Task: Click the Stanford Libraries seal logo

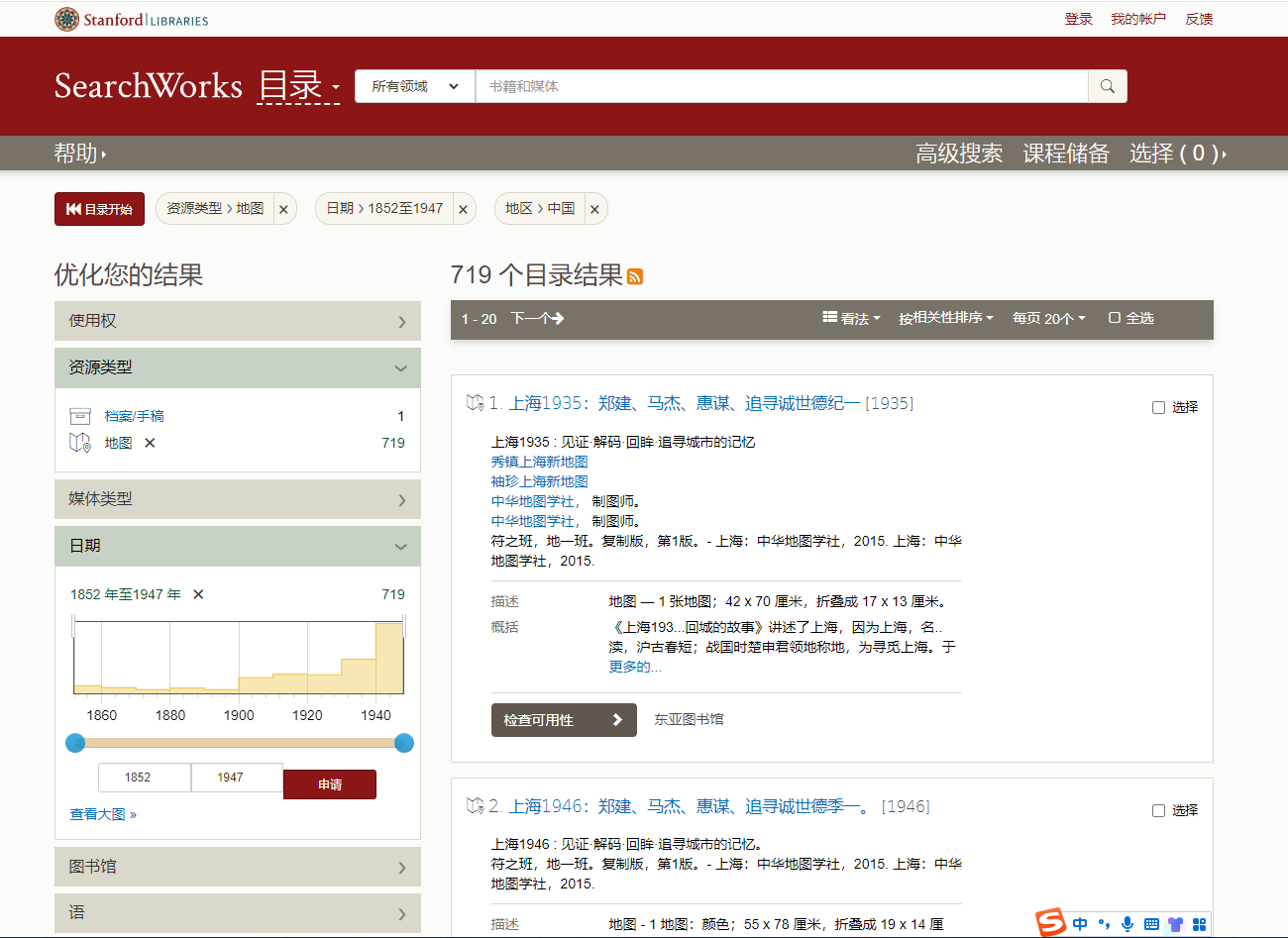Action: click(x=66, y=19)
